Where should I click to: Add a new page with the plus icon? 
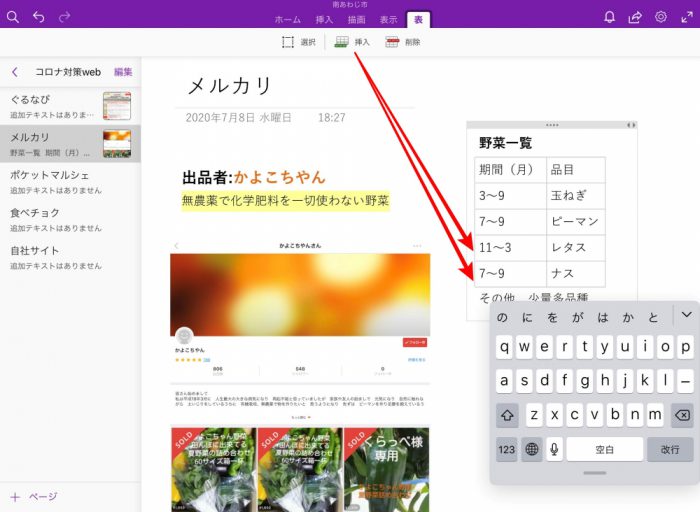point(15,497)
